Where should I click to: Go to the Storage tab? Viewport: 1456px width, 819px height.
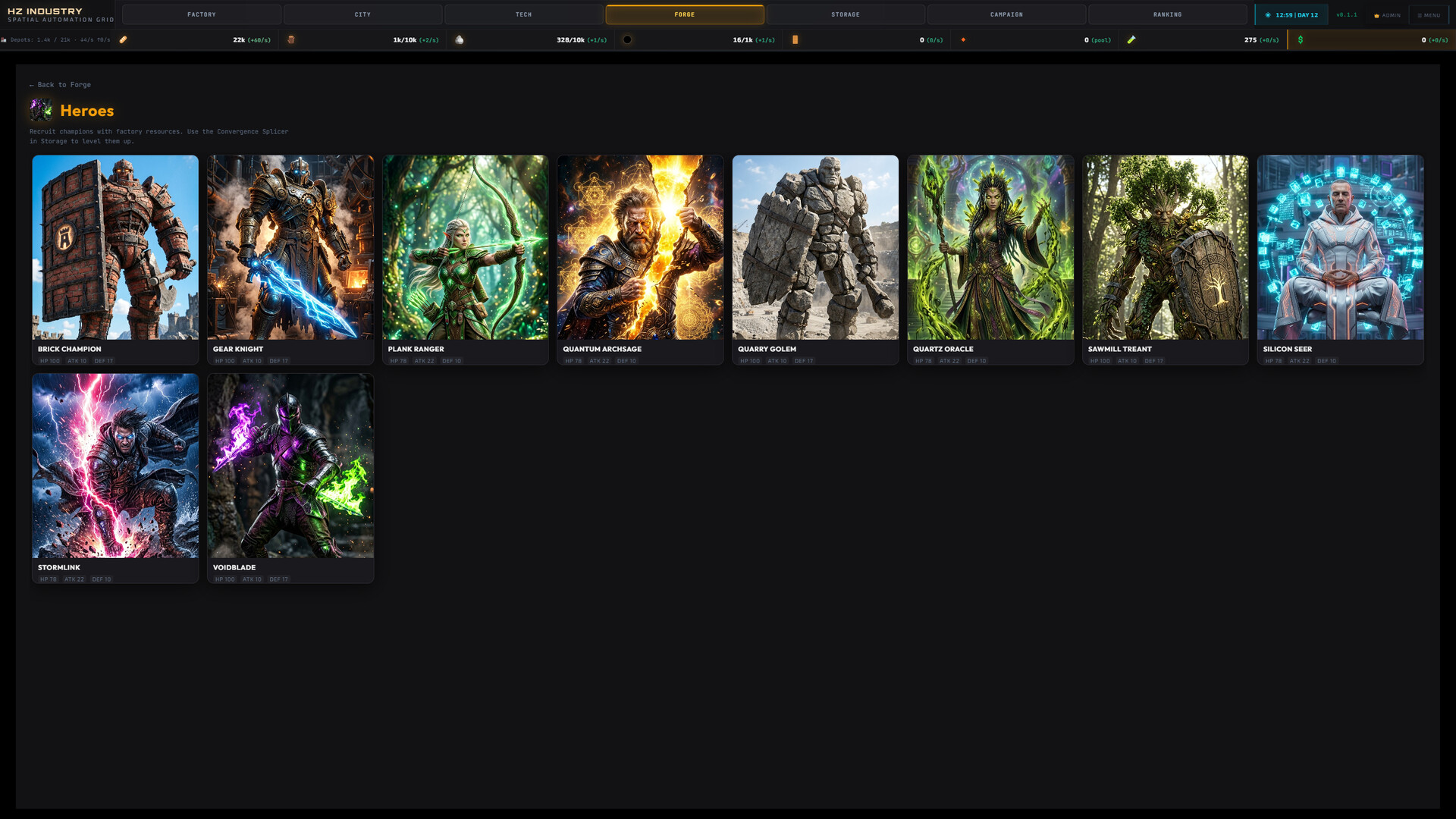[845, 14]
